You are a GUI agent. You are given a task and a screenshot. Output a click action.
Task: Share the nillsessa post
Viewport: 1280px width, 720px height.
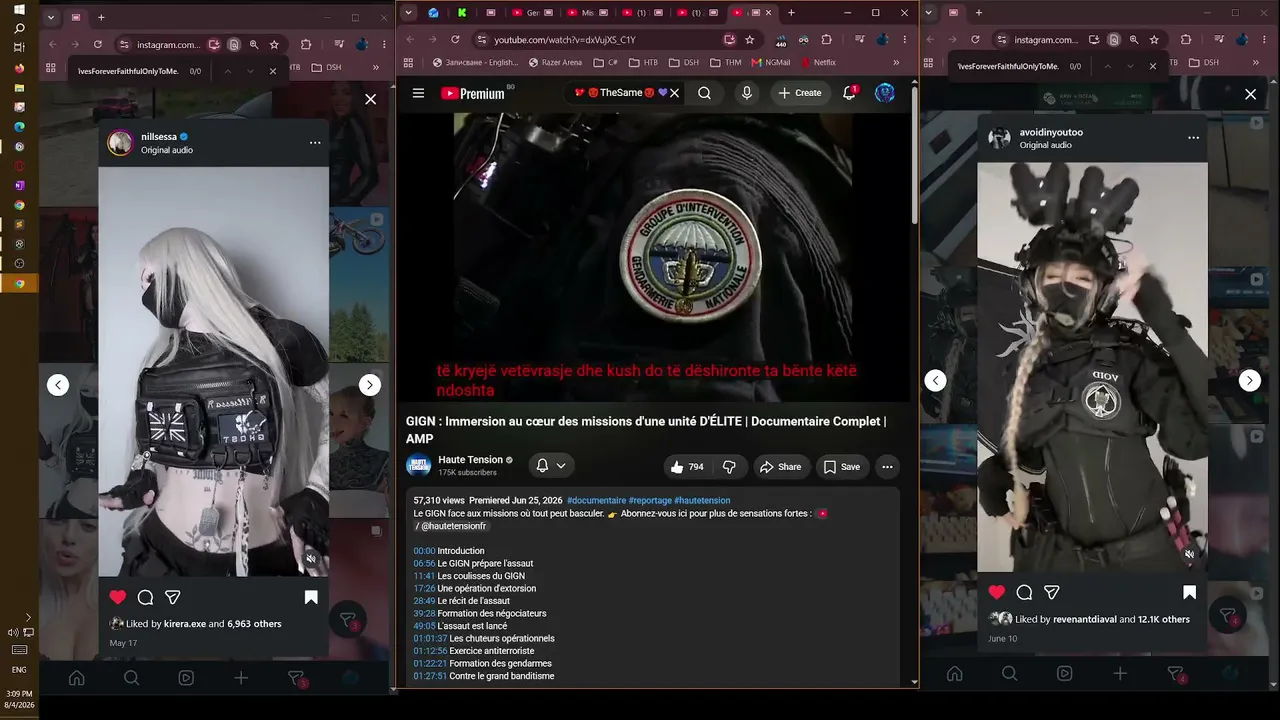coord(172,597)
